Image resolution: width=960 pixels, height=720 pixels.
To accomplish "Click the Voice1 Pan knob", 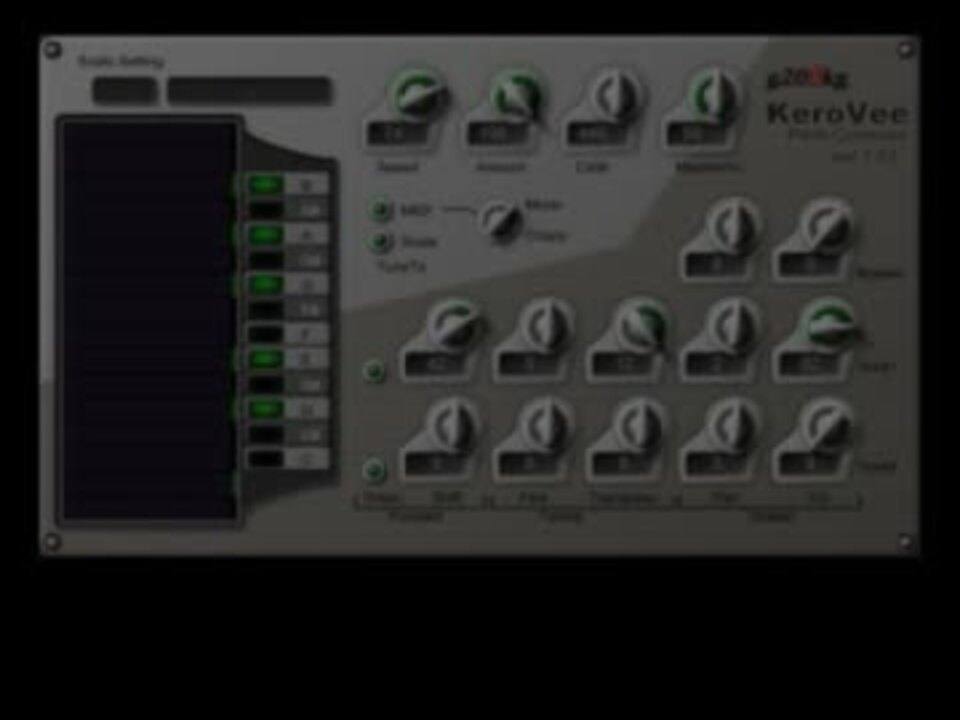I will click(733, 326).
